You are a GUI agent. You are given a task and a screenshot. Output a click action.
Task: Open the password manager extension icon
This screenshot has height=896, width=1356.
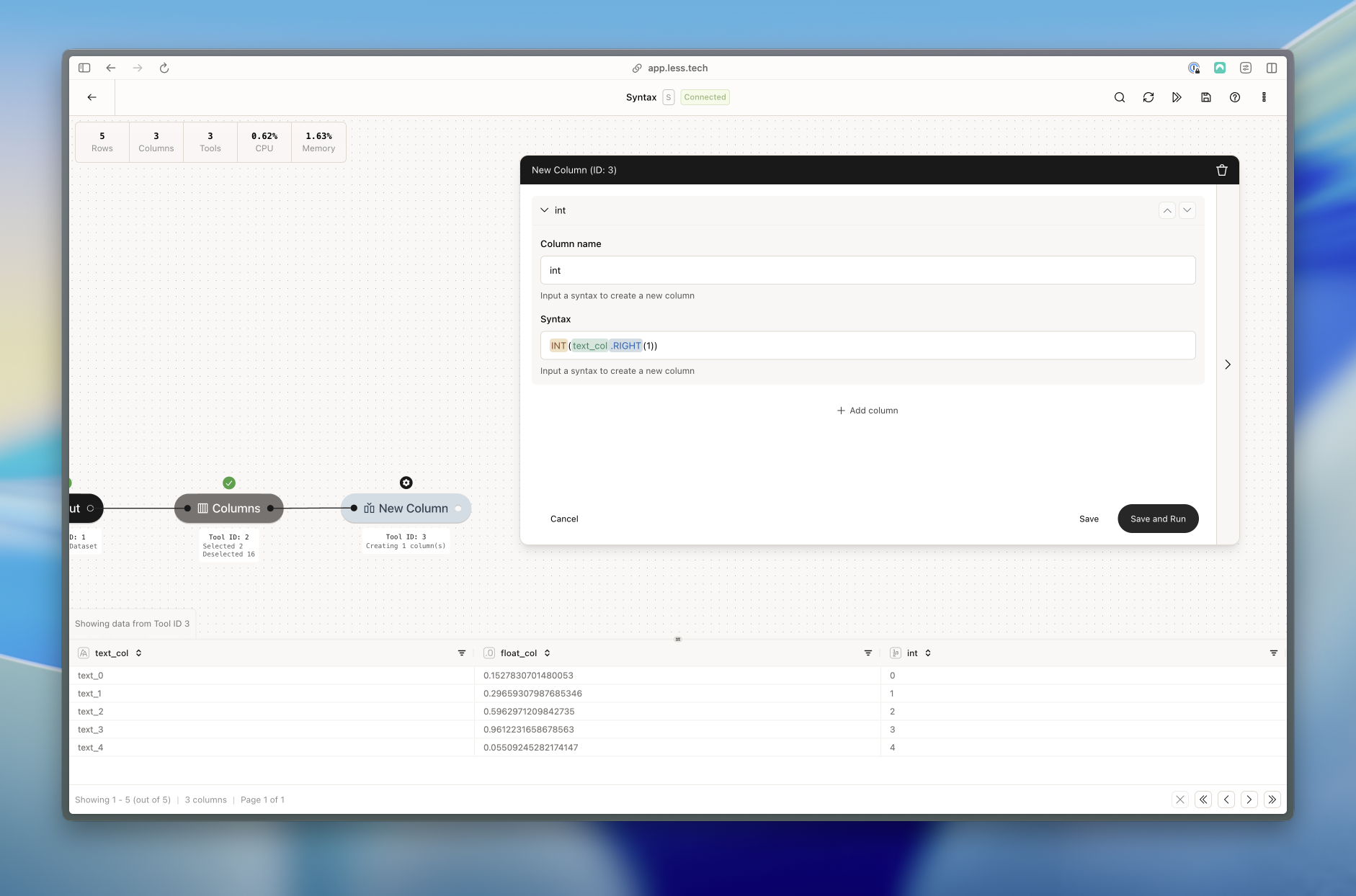pyautogui.click(x=1194, y=68)
